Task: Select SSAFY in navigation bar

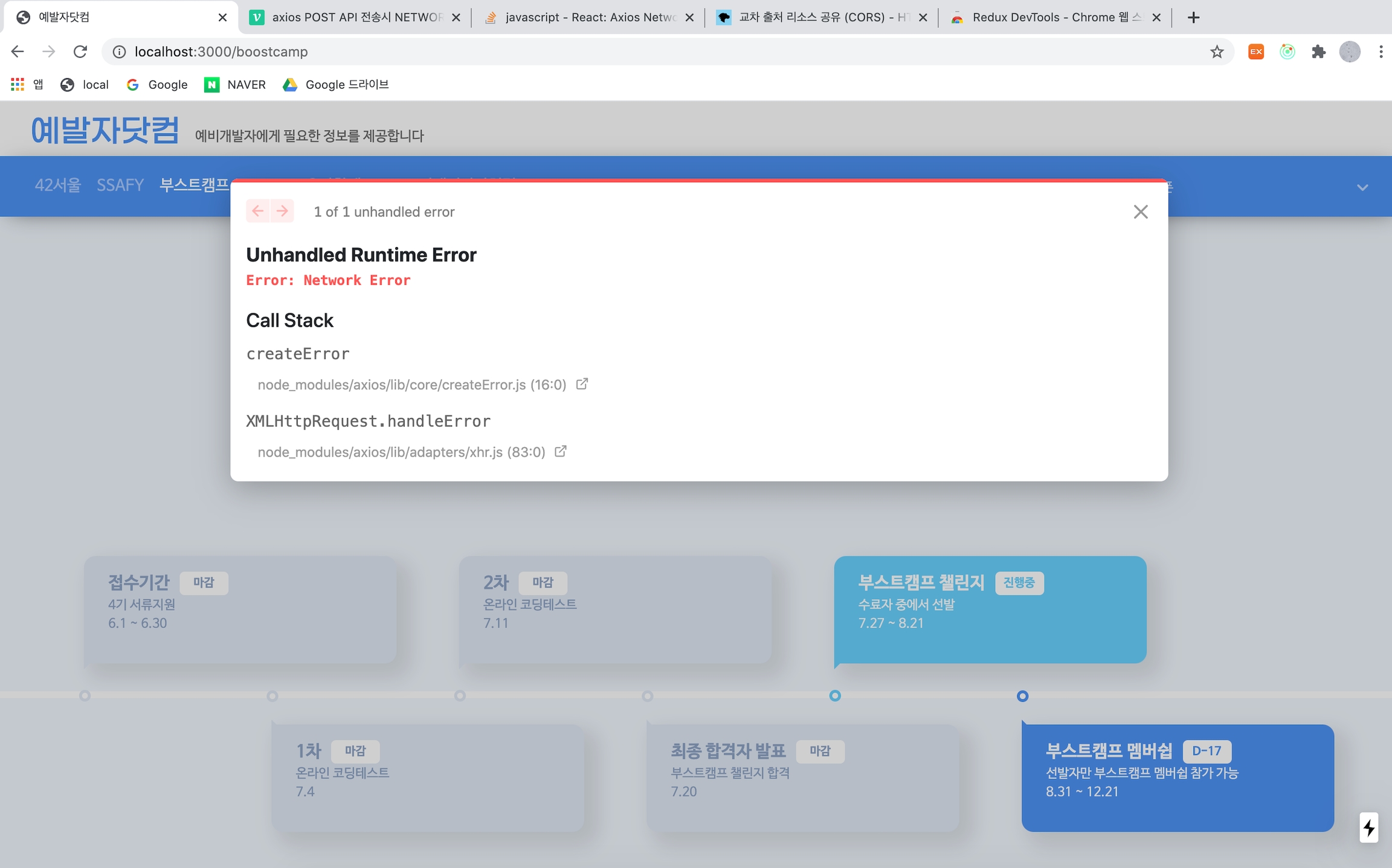Action: pyautogui.click(x=120, y=185)
